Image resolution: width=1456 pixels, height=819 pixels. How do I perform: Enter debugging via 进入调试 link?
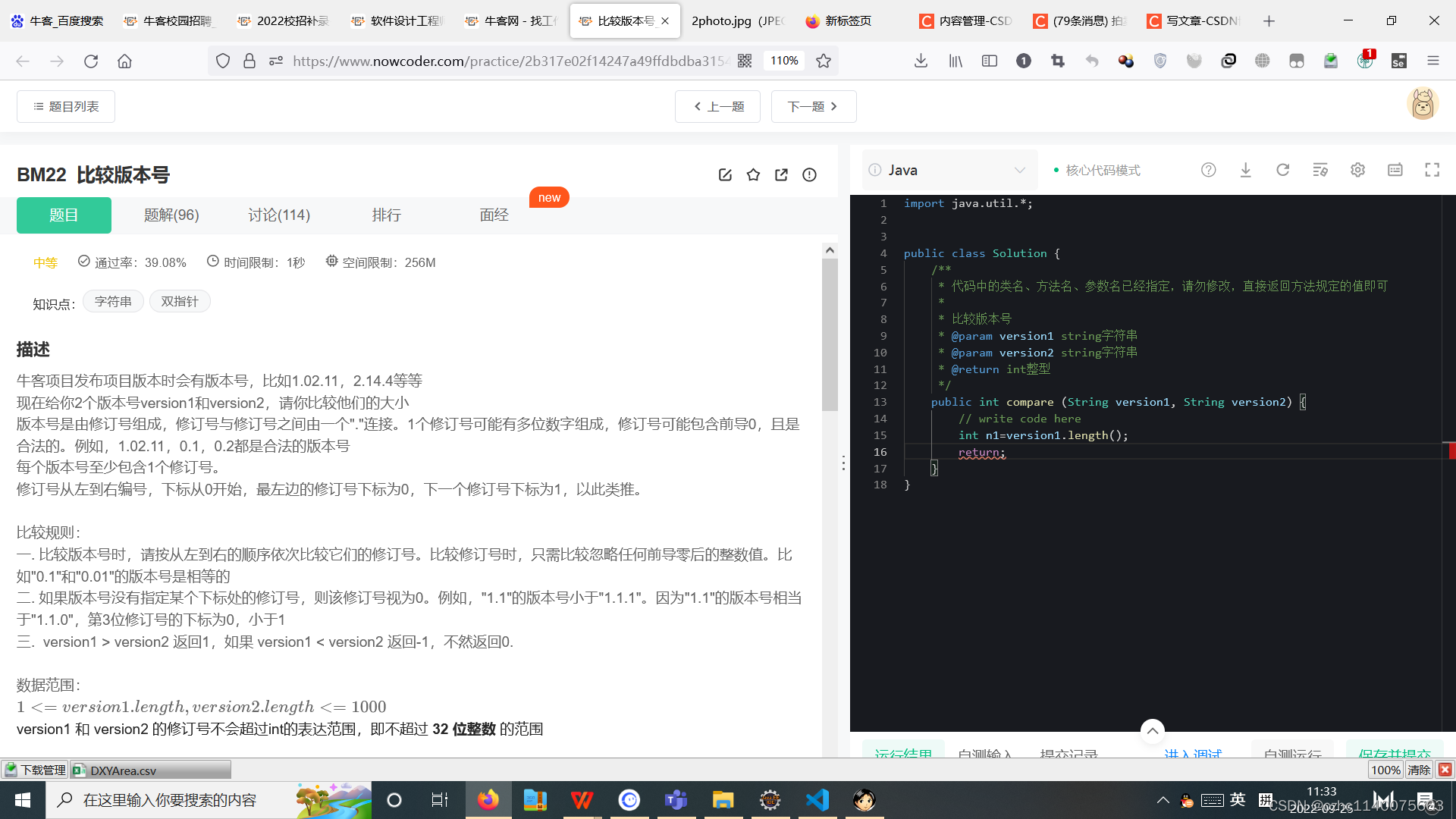point(1192,755)
